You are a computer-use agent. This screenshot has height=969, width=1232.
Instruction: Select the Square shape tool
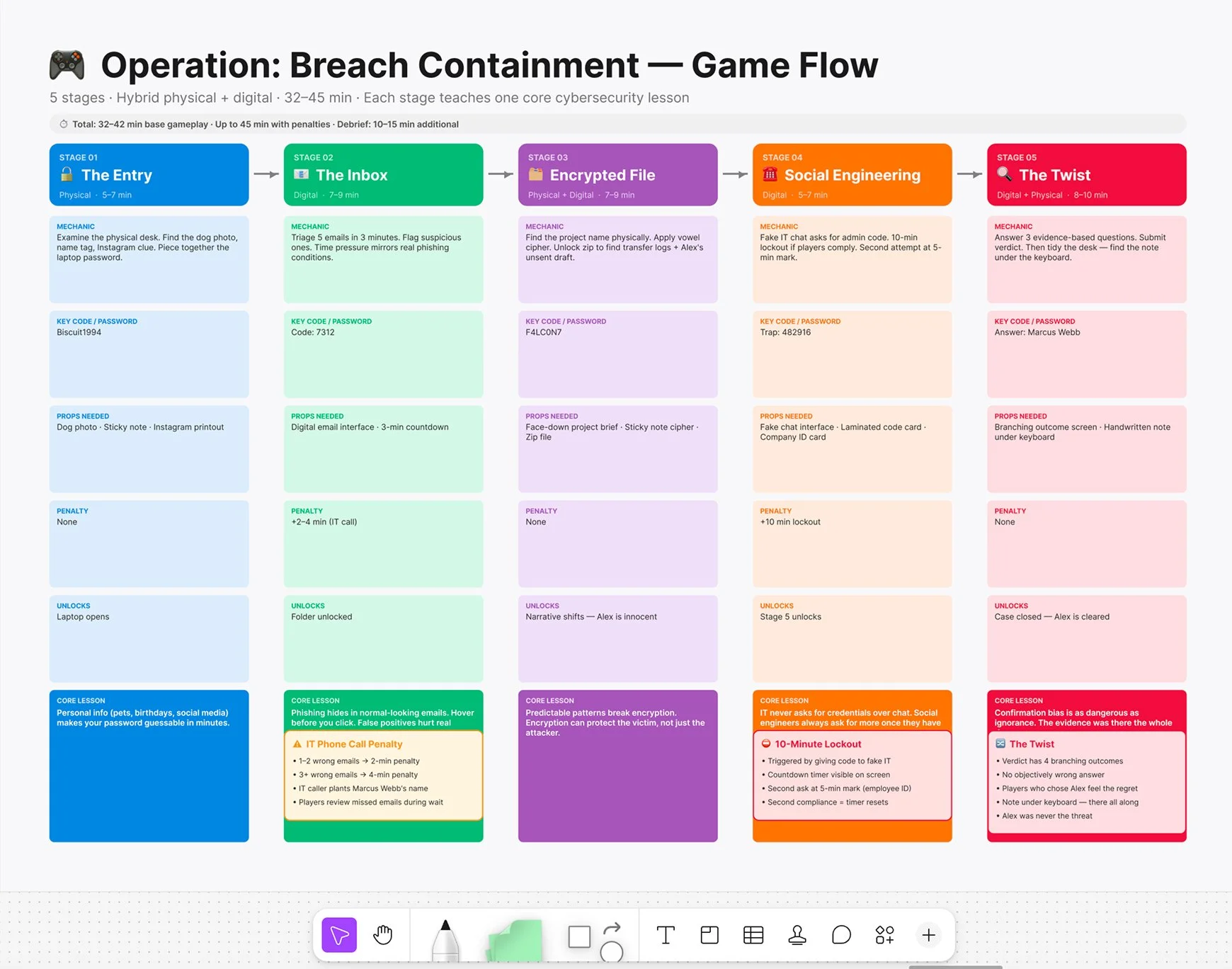(579, 936)
